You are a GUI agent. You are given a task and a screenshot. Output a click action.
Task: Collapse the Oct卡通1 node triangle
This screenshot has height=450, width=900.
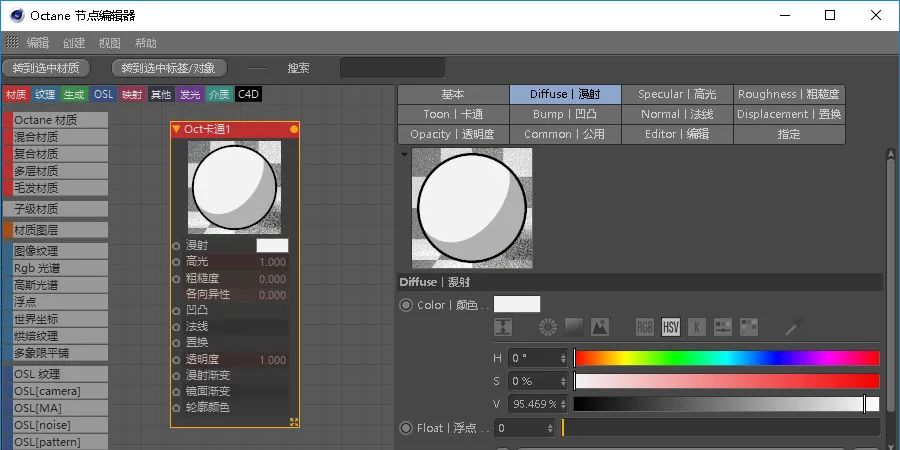(177, 129)
